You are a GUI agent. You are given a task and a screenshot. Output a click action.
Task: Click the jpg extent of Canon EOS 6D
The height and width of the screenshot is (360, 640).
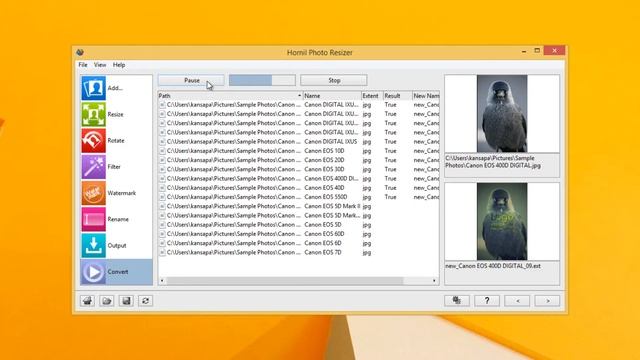pyautogui.click(x=367, y=243)
